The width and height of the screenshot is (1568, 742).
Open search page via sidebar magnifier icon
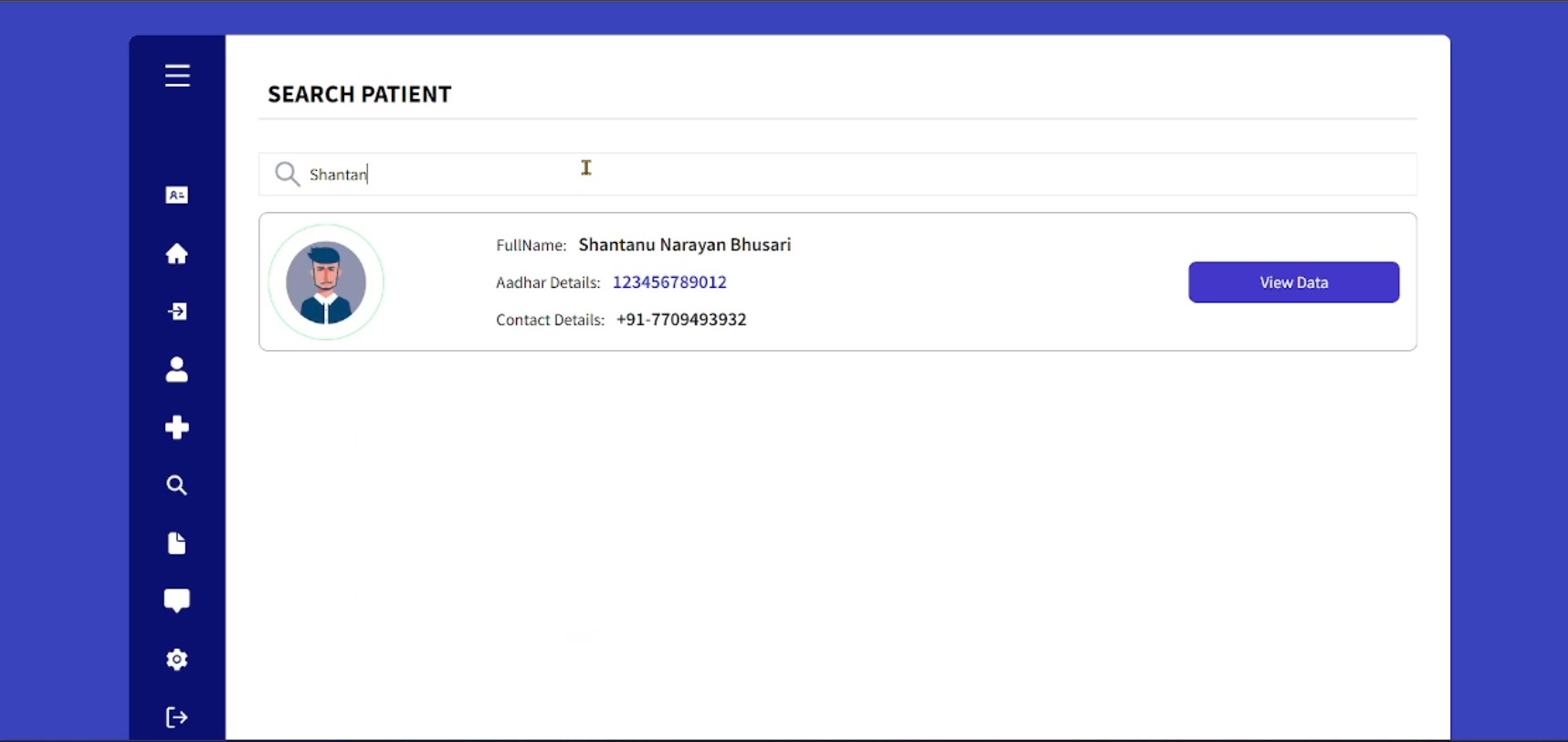point(177,485)
